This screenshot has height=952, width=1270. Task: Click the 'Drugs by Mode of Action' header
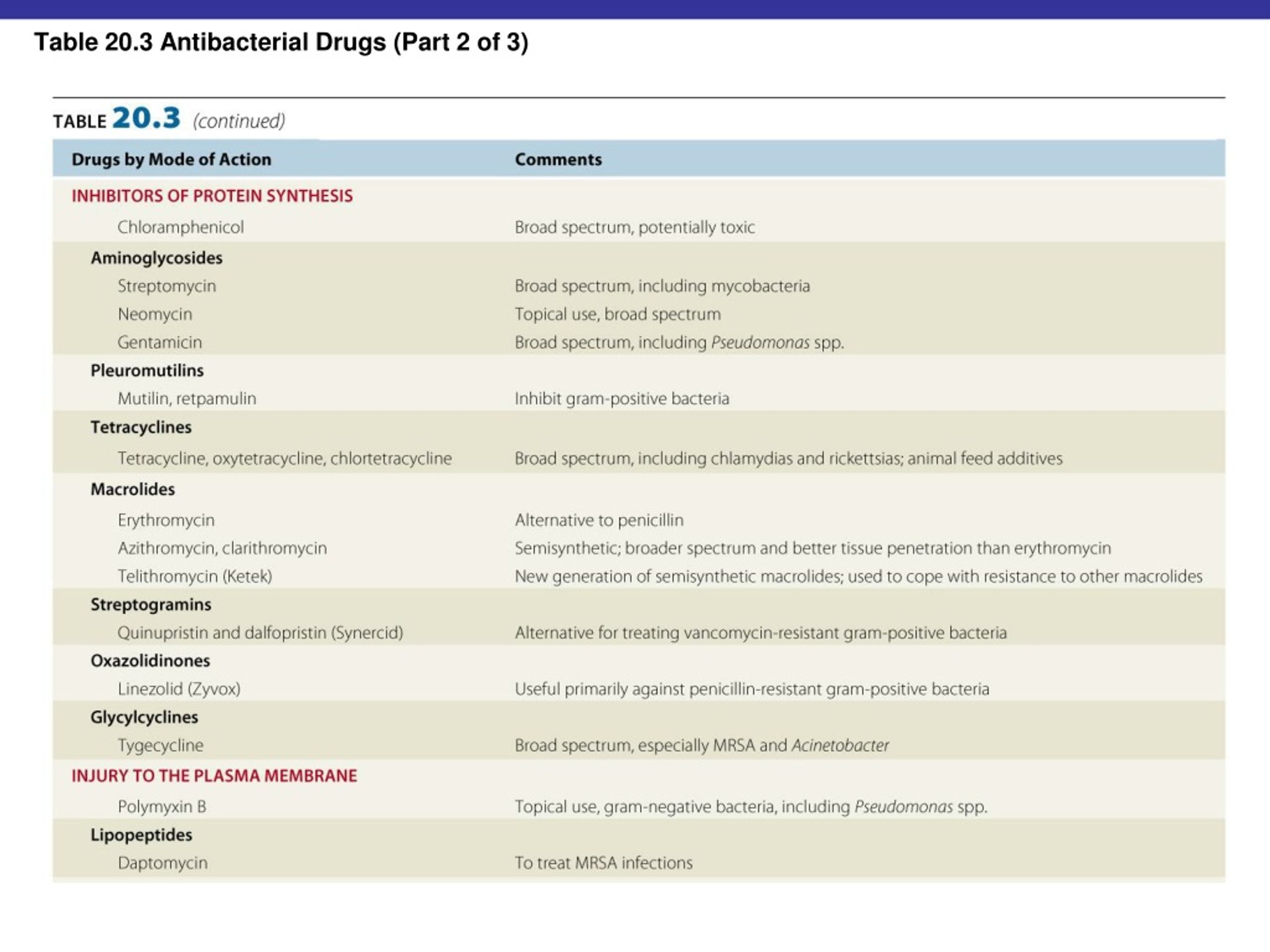[x=171, y=160]
